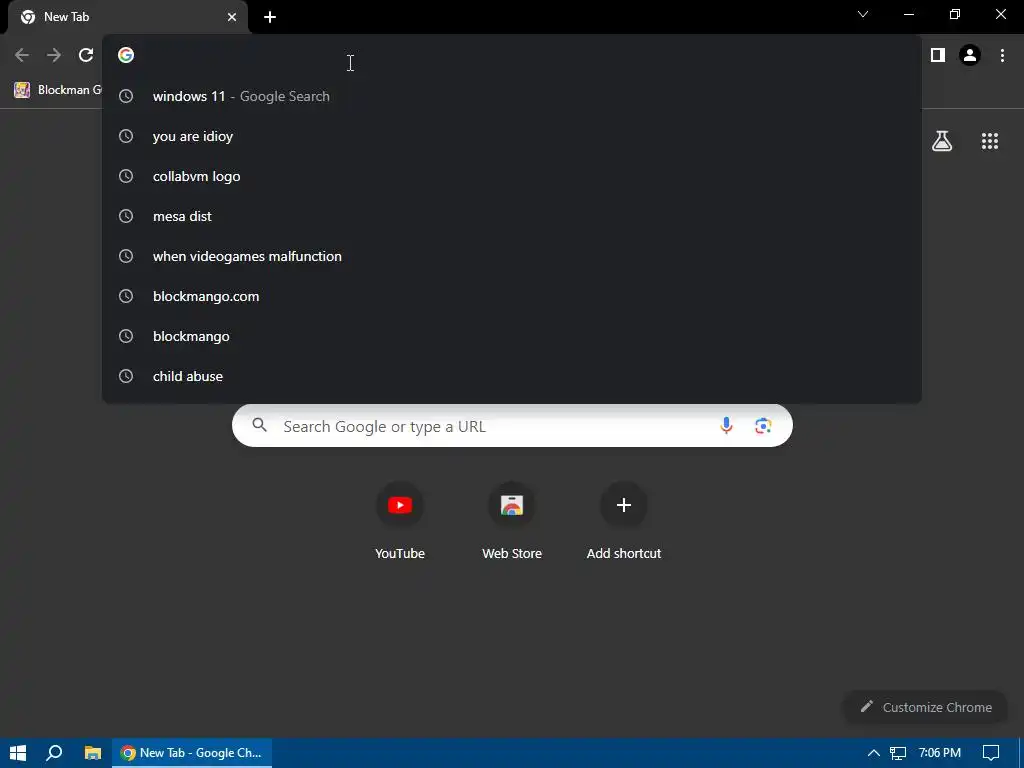Select the New Tab browser tab

point(128,17)
